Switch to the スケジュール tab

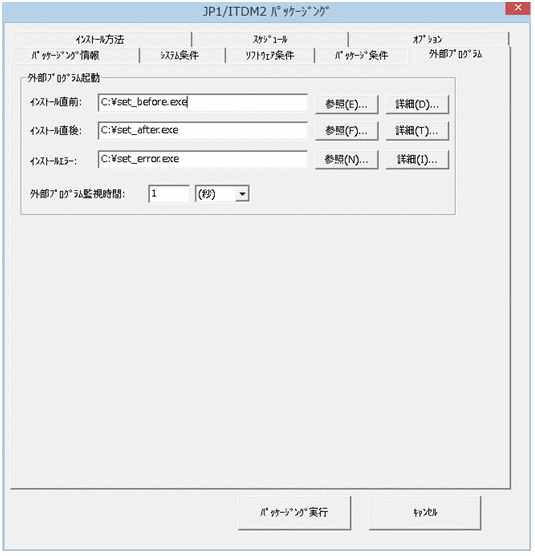click(270, 39)
